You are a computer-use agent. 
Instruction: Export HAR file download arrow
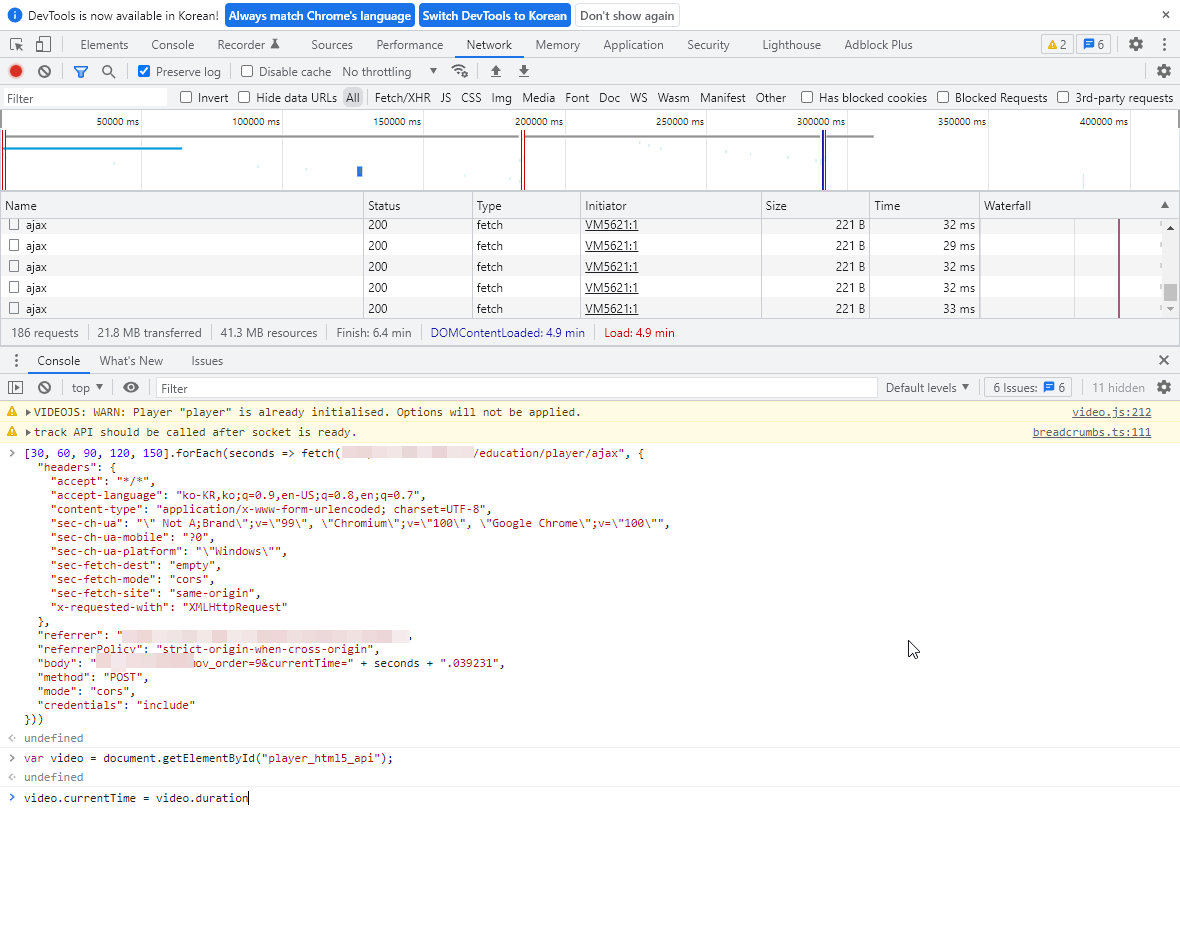tap(524, 71)
